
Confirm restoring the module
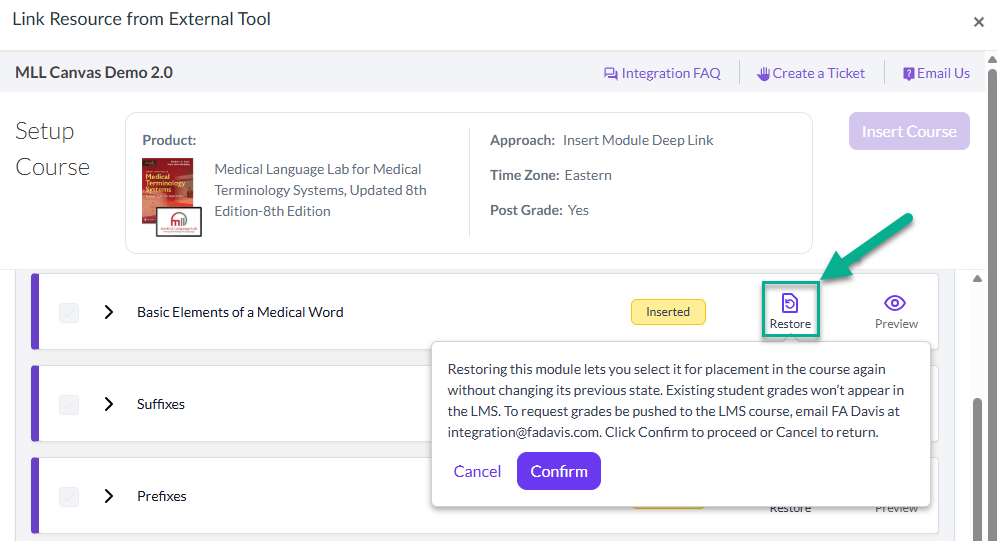559,471
